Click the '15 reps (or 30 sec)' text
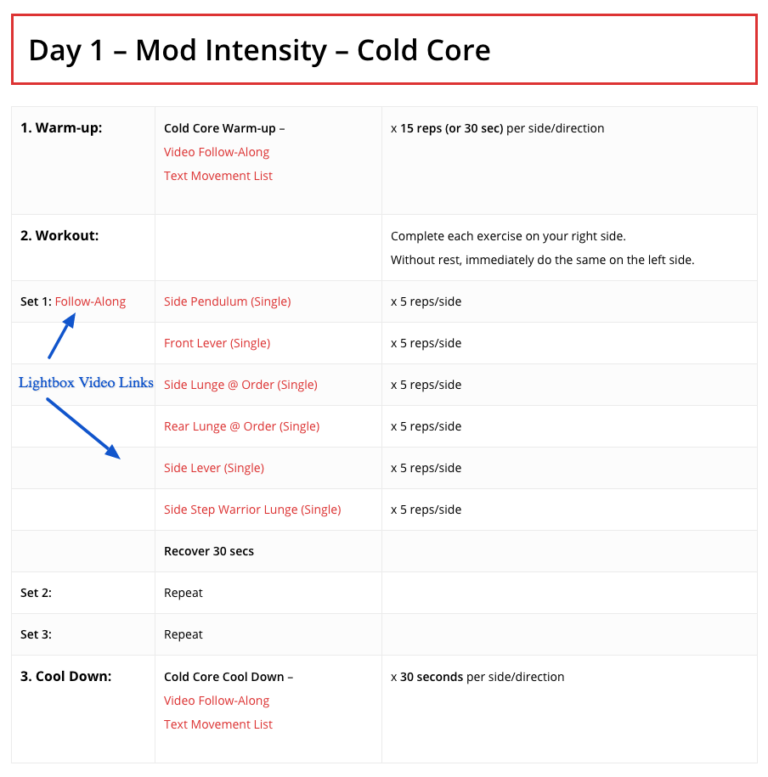 click(452, 128)
